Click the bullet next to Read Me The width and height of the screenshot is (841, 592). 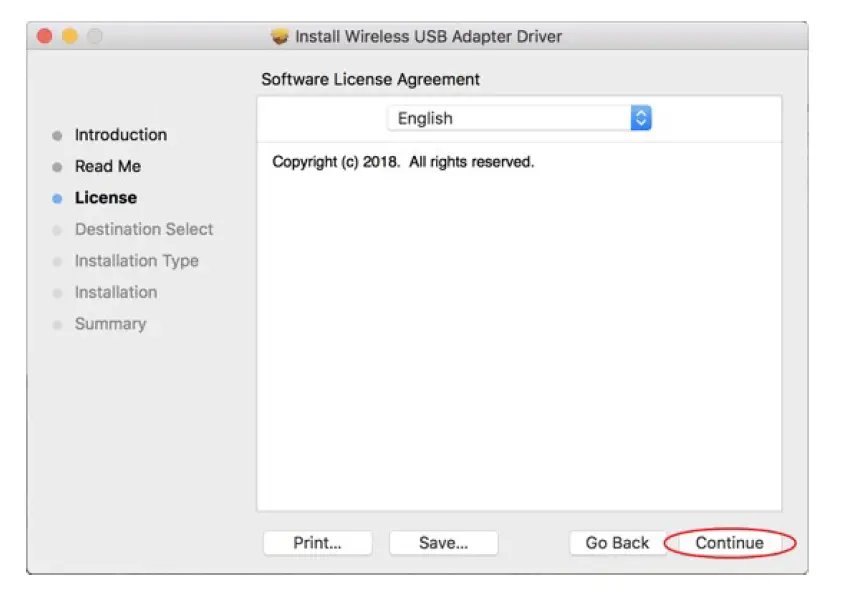pyautogui.click(x=57, y=167)
